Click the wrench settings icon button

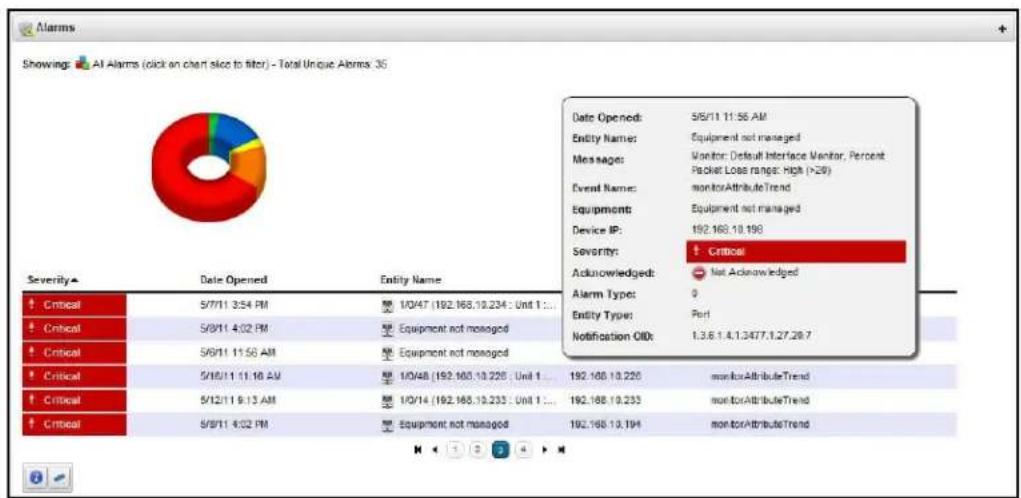(x=57, y=478)
